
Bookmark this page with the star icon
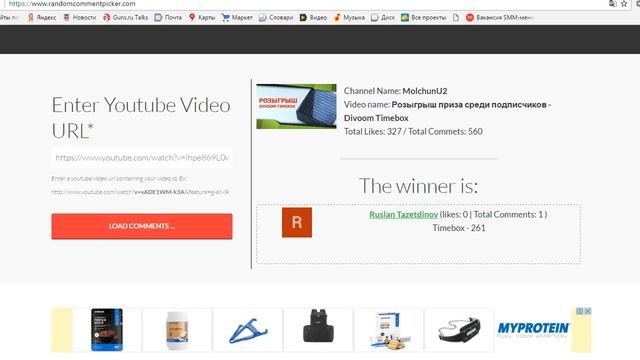tap(624, 4)
